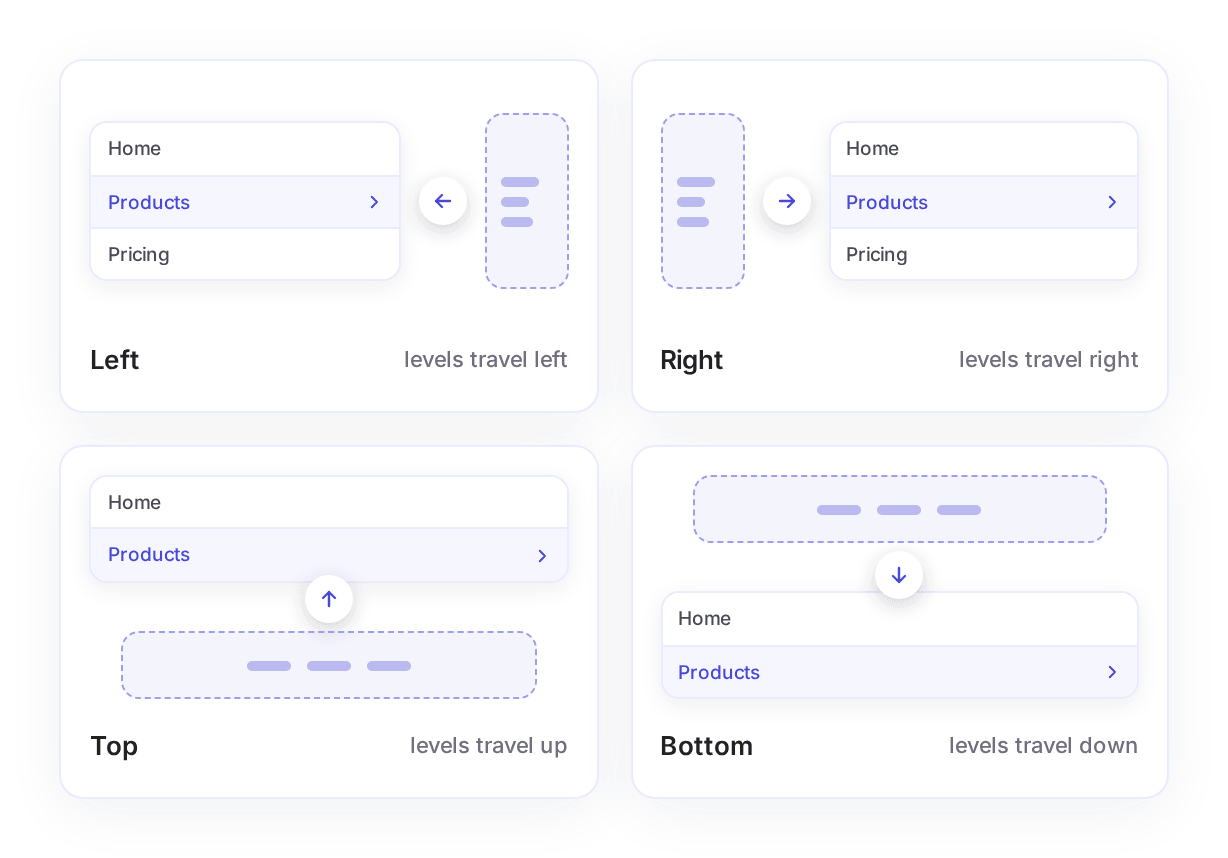This screenshot has width=1228, height=858.
Task: Select Pricing in the Left card menu
Action: point(245,254)
